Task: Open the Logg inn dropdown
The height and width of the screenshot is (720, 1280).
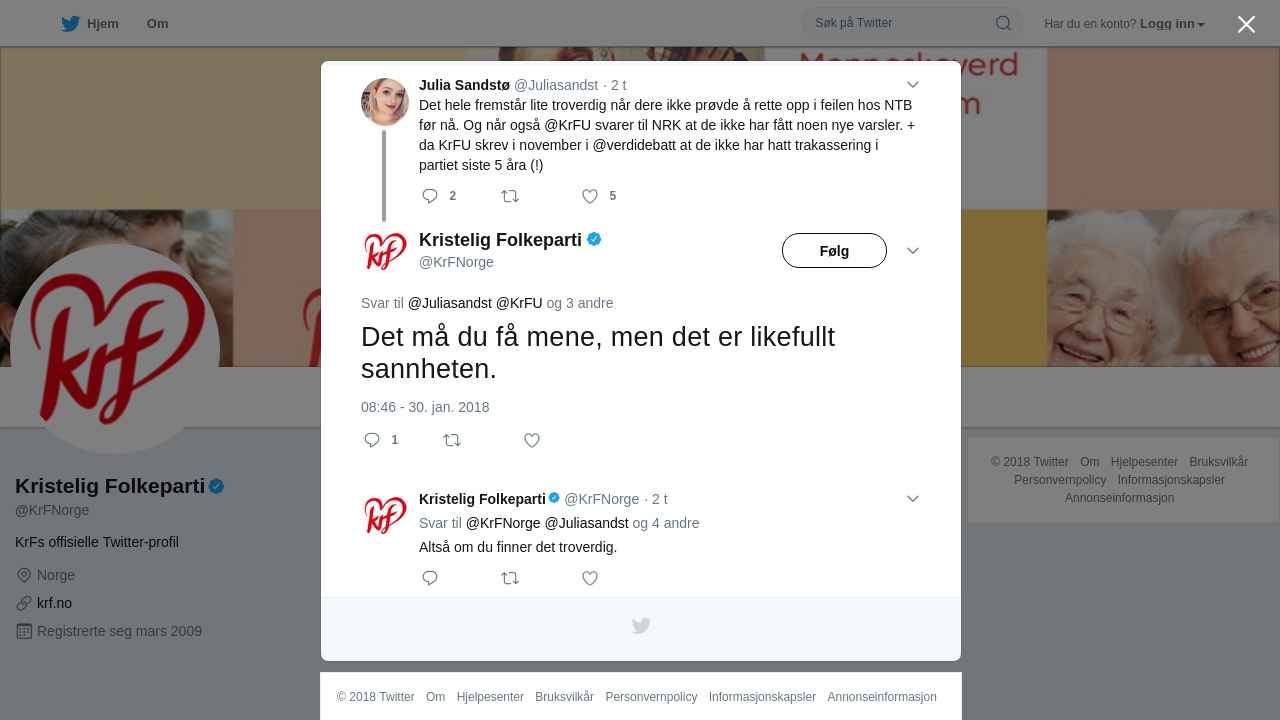Action: pos(1172,24)
